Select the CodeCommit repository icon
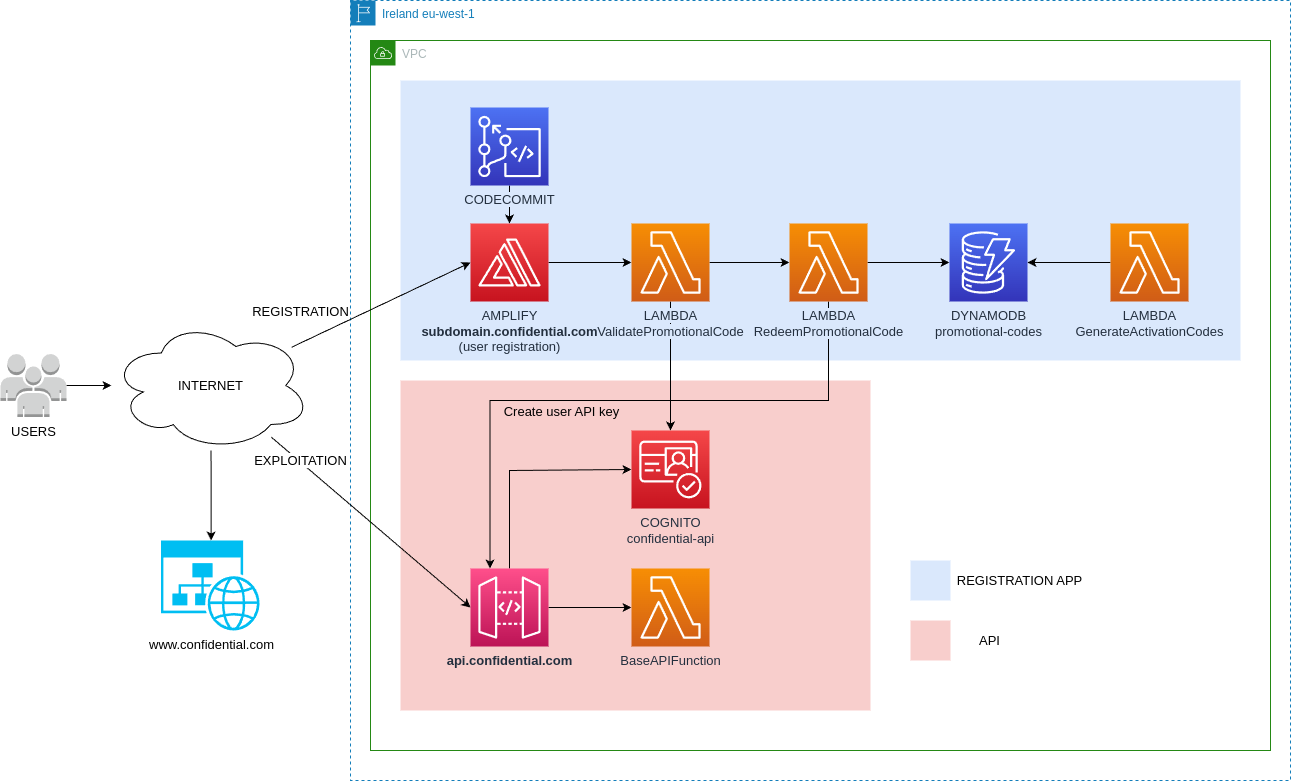This screenshot has width=1291, height=781. pyautogui.click(x=508, y=146)
